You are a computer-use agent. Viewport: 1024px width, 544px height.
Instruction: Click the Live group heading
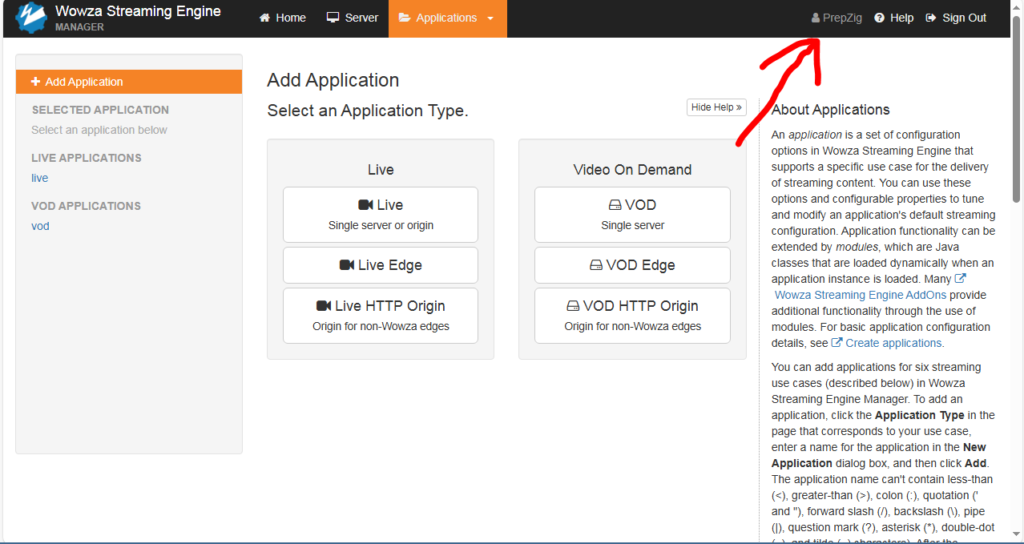pos(381,170)
